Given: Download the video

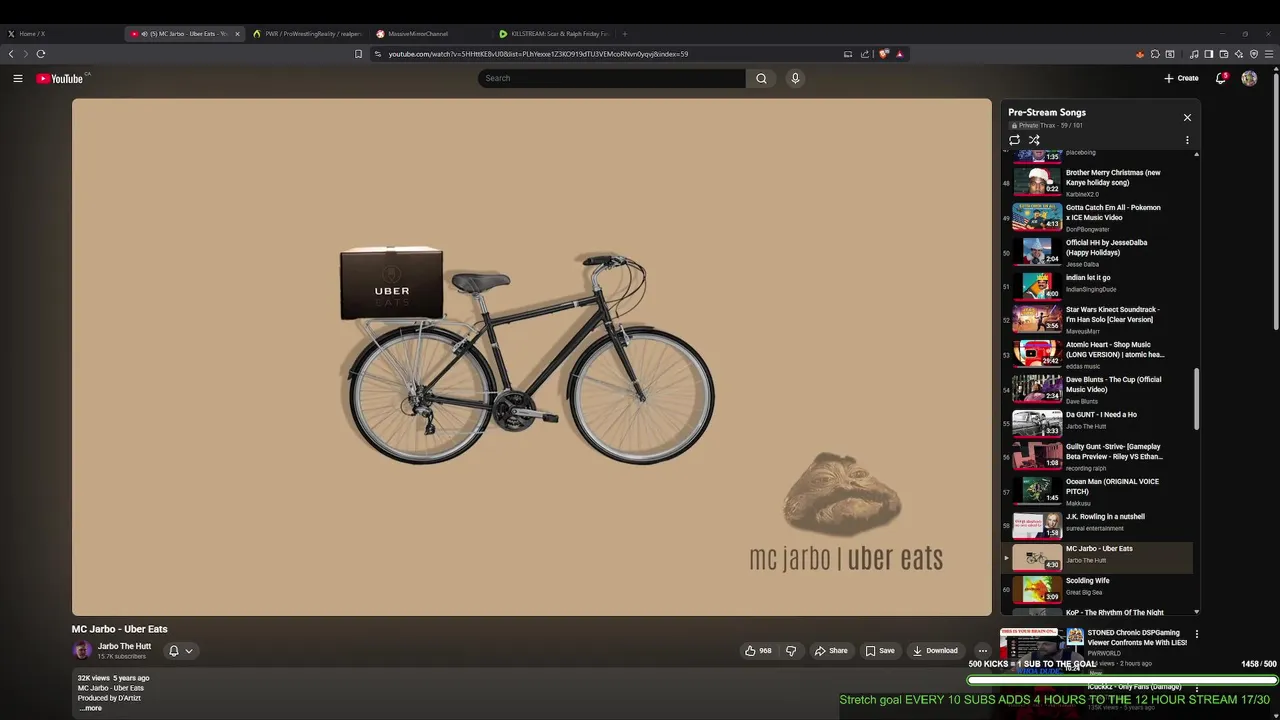Looking at the screenshot, I should click(x=936, y=651).
